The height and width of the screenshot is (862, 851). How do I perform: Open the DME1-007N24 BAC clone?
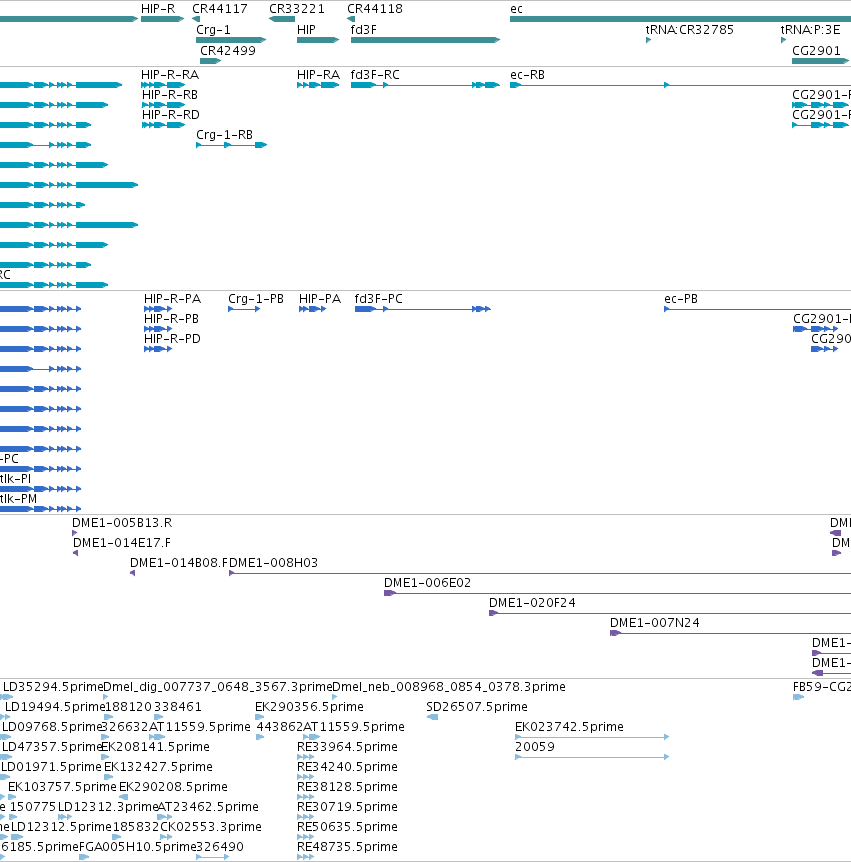coord(731,633)
